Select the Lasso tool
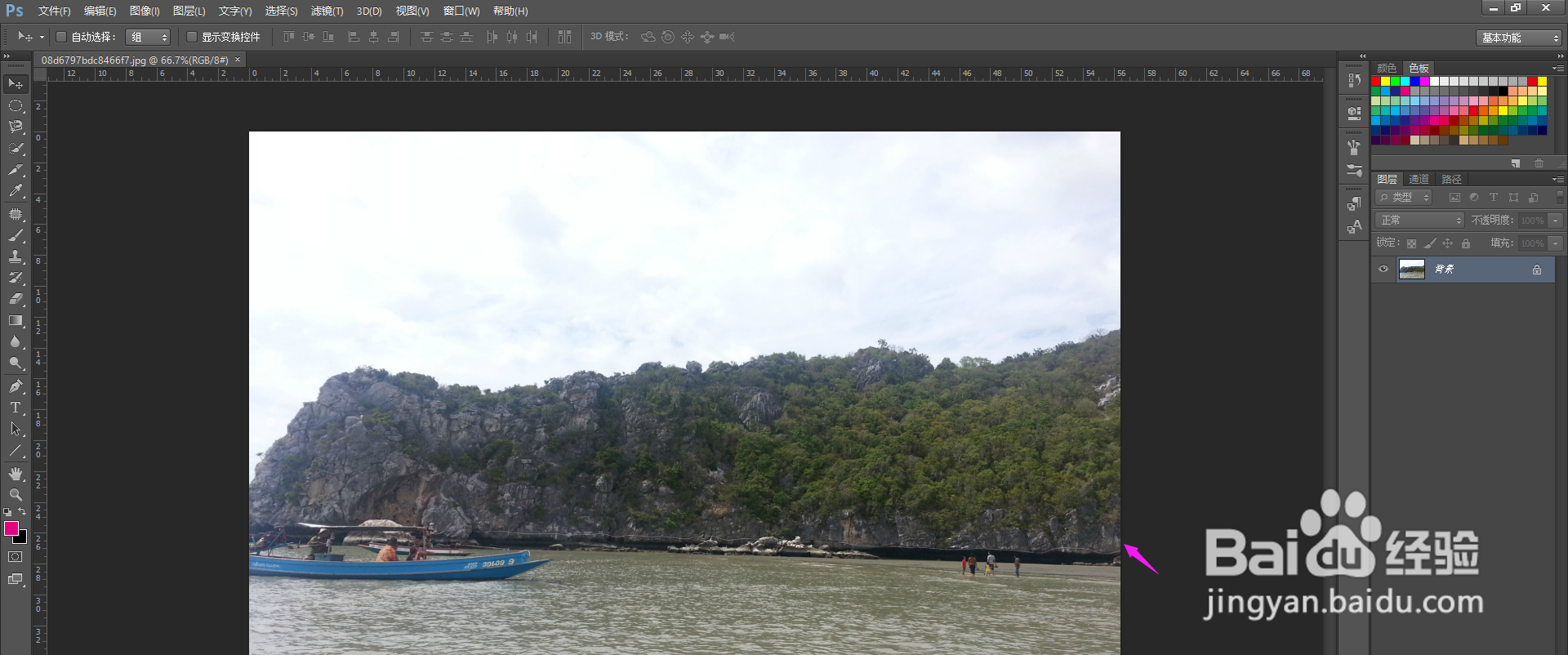1568x655 pixels. point(16,127)
